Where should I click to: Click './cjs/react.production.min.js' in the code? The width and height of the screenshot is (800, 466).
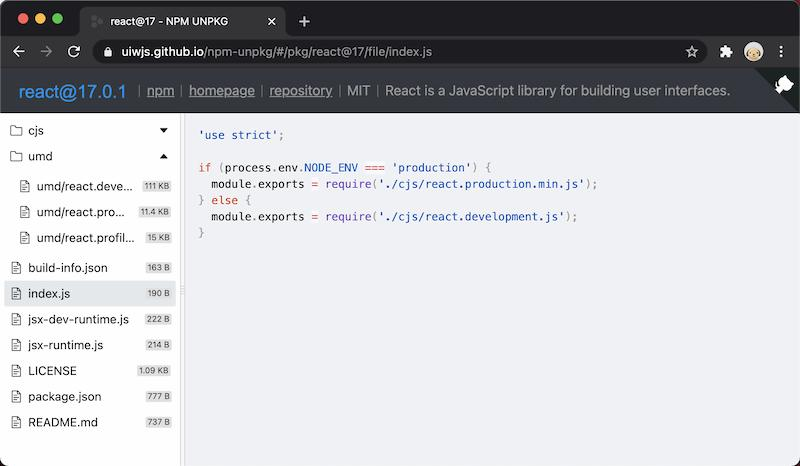(x=482, y=184)
